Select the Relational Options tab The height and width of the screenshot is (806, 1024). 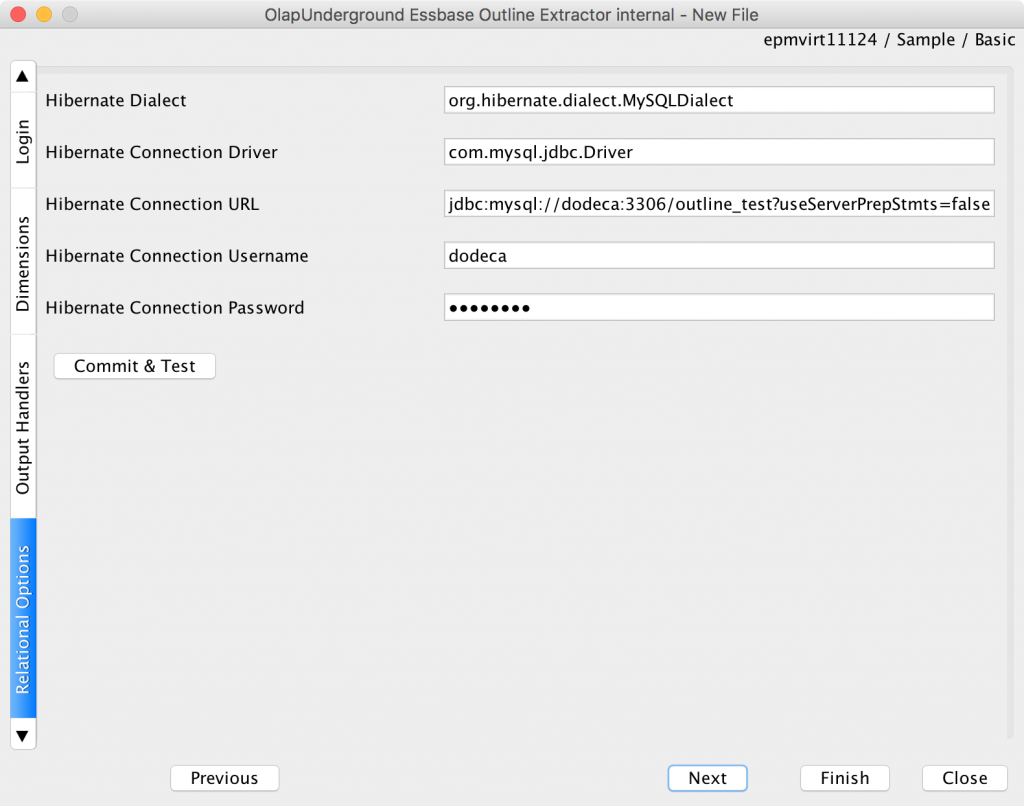[x=23, y=619]
